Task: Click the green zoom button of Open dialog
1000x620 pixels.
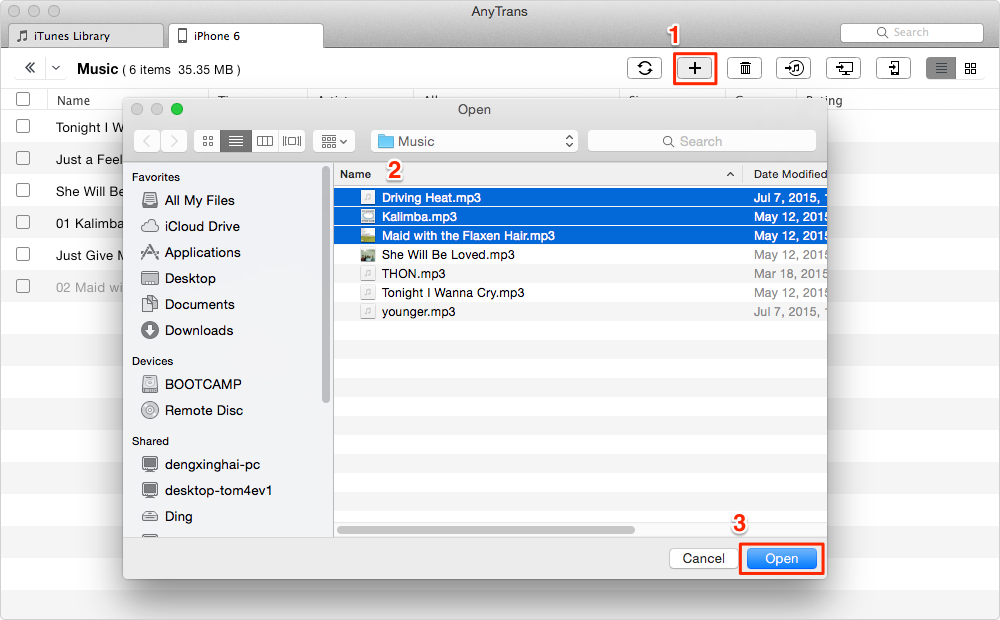Action: 177,109
